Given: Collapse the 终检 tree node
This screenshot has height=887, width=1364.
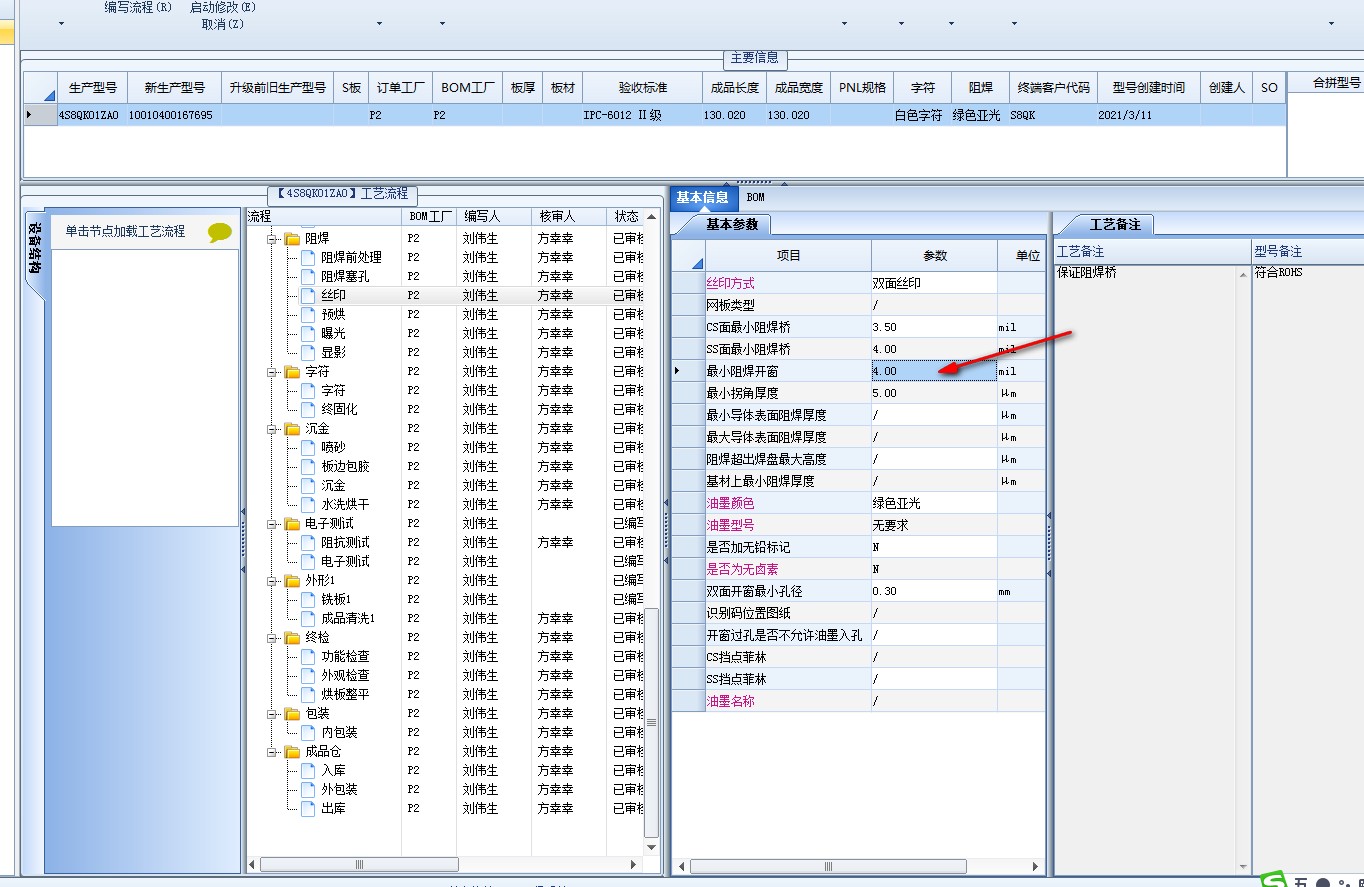Looking at the screenshot, I should 271,638.
